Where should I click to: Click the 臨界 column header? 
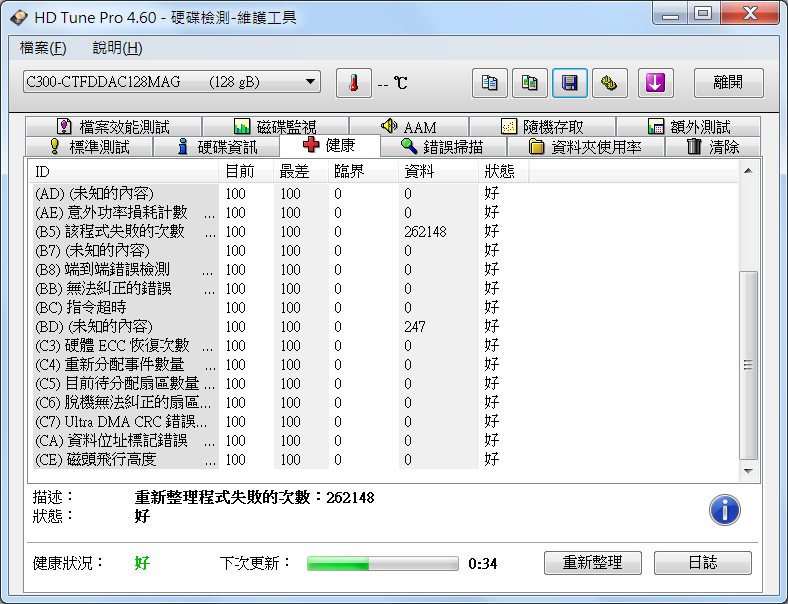pyautogui.click(x=364, y=172)
